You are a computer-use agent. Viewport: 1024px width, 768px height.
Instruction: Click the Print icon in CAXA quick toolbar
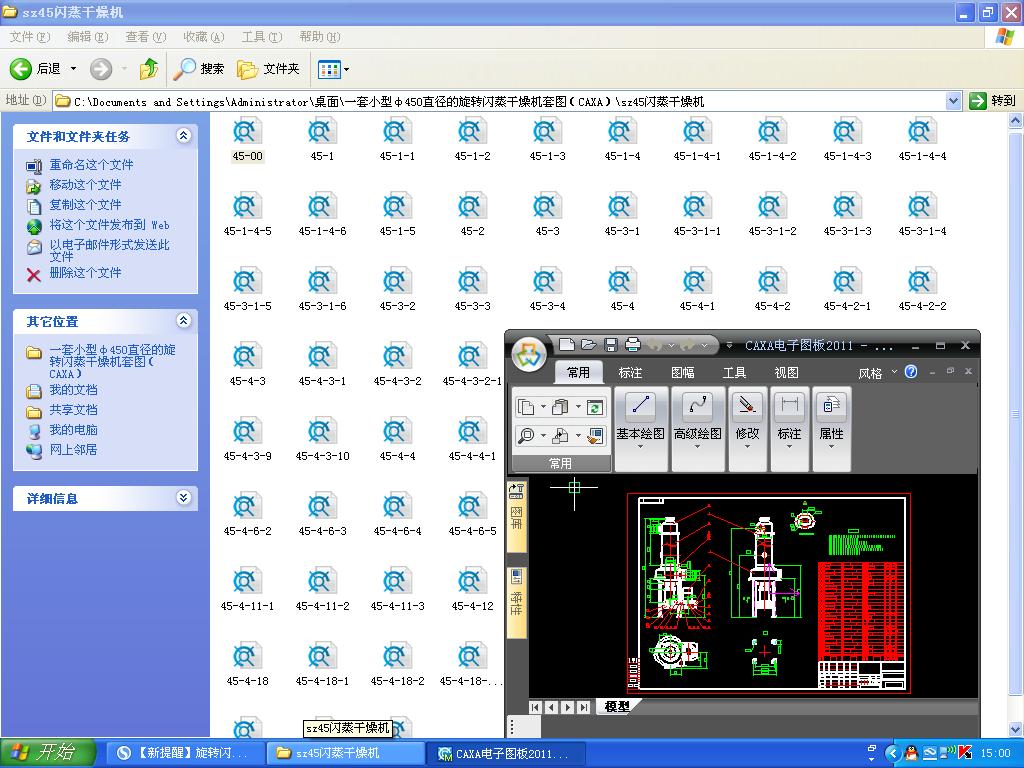click(632, 345)
